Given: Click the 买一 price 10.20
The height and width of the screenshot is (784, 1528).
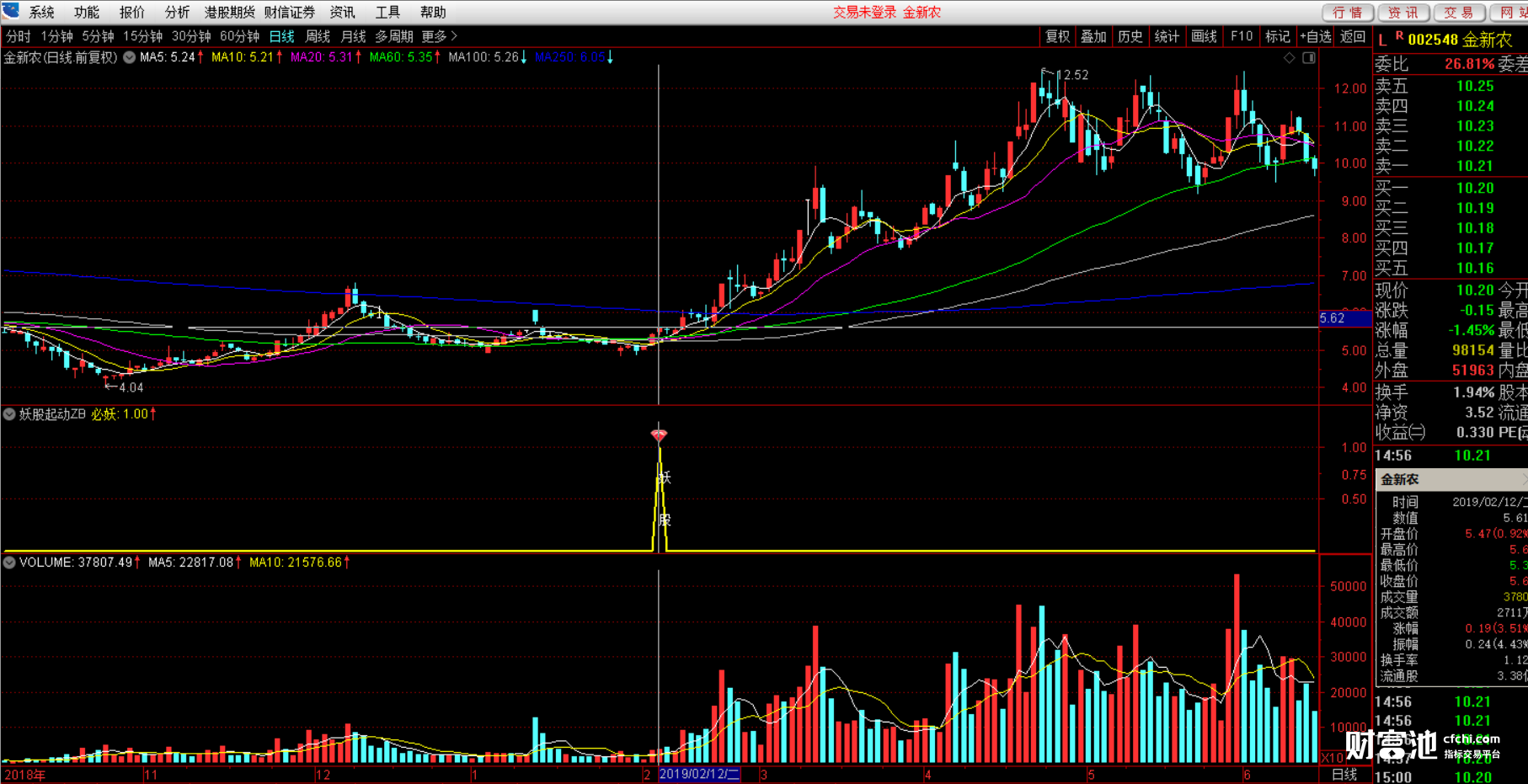Looking at the screenshot, I should click(x=1475, y=188).
